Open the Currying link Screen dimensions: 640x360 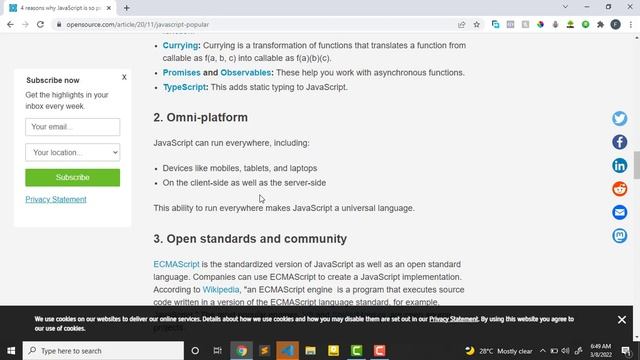180,45
